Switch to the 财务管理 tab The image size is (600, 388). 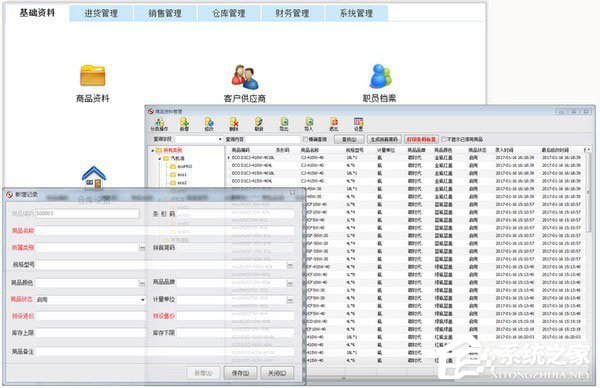[292, 13]
